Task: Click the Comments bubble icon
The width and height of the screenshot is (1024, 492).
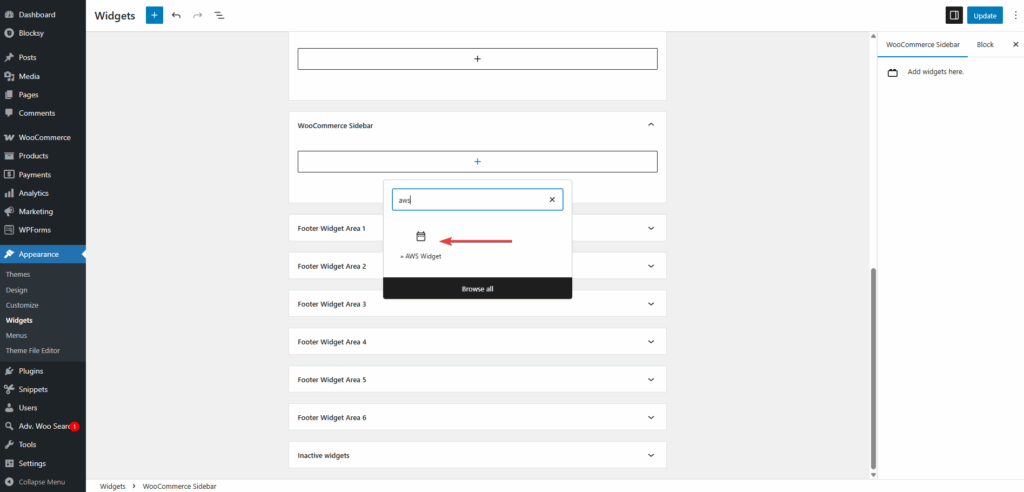Action: [9, 113]
